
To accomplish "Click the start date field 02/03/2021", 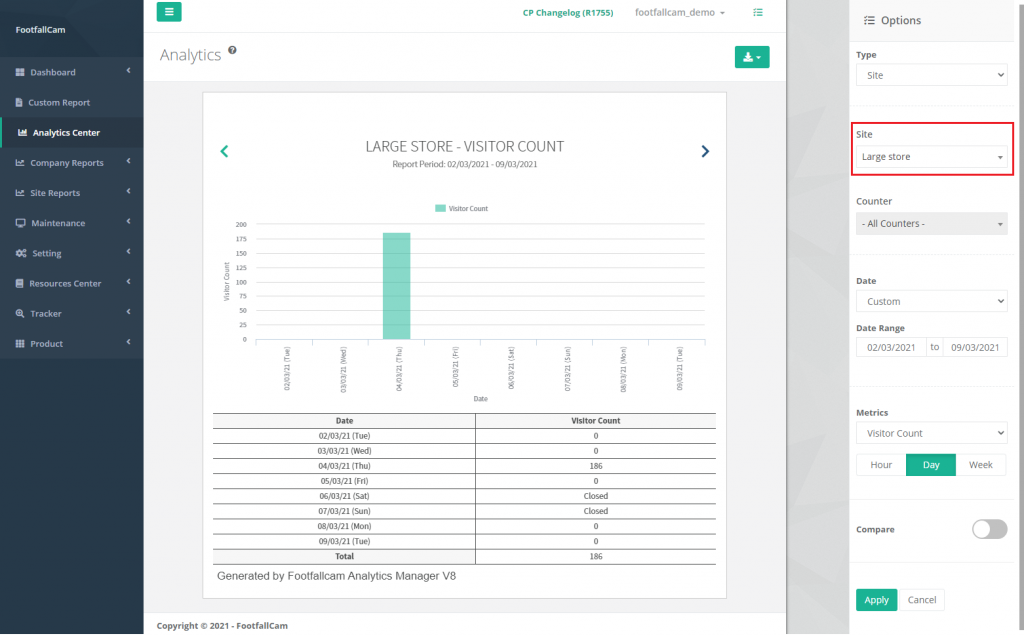I will pyautogui.click(x=890, y=347).
